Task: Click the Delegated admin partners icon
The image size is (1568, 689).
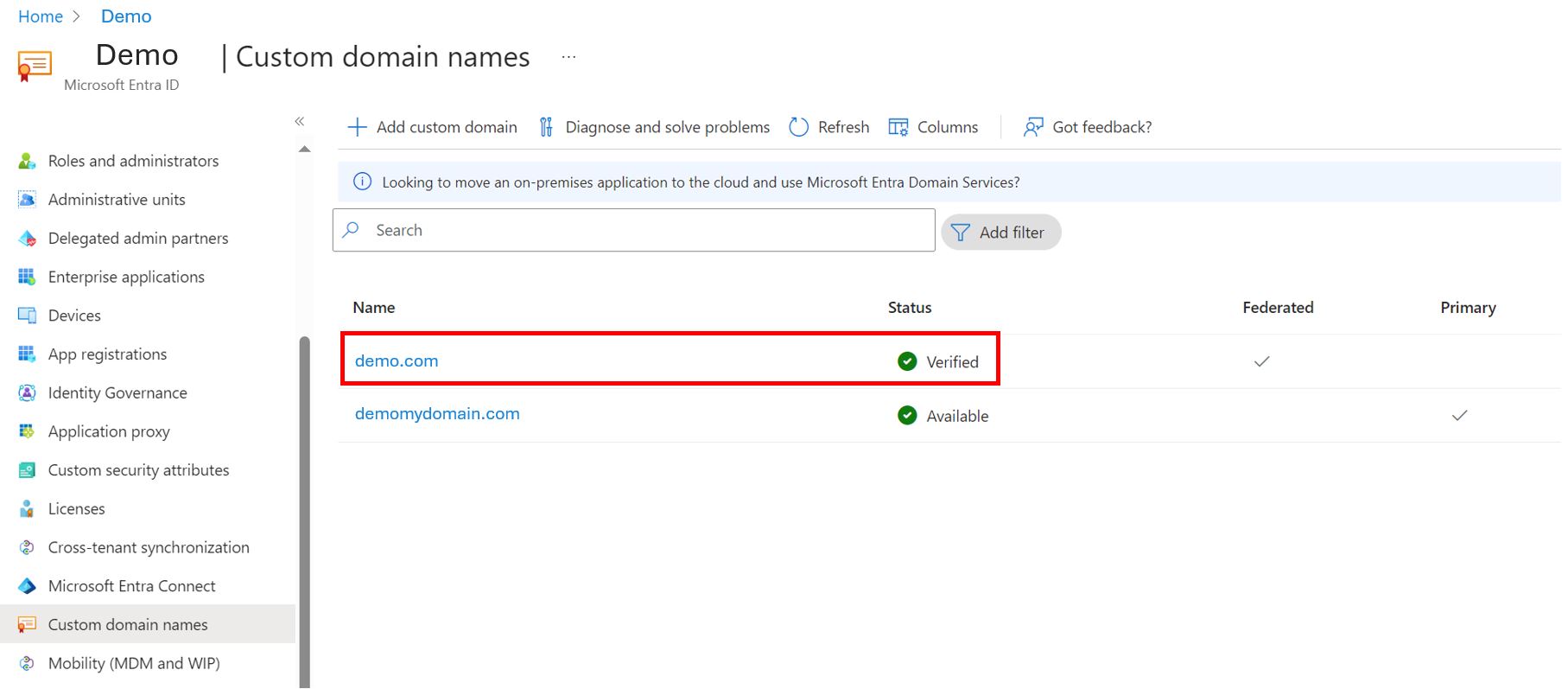Action: 27,239
